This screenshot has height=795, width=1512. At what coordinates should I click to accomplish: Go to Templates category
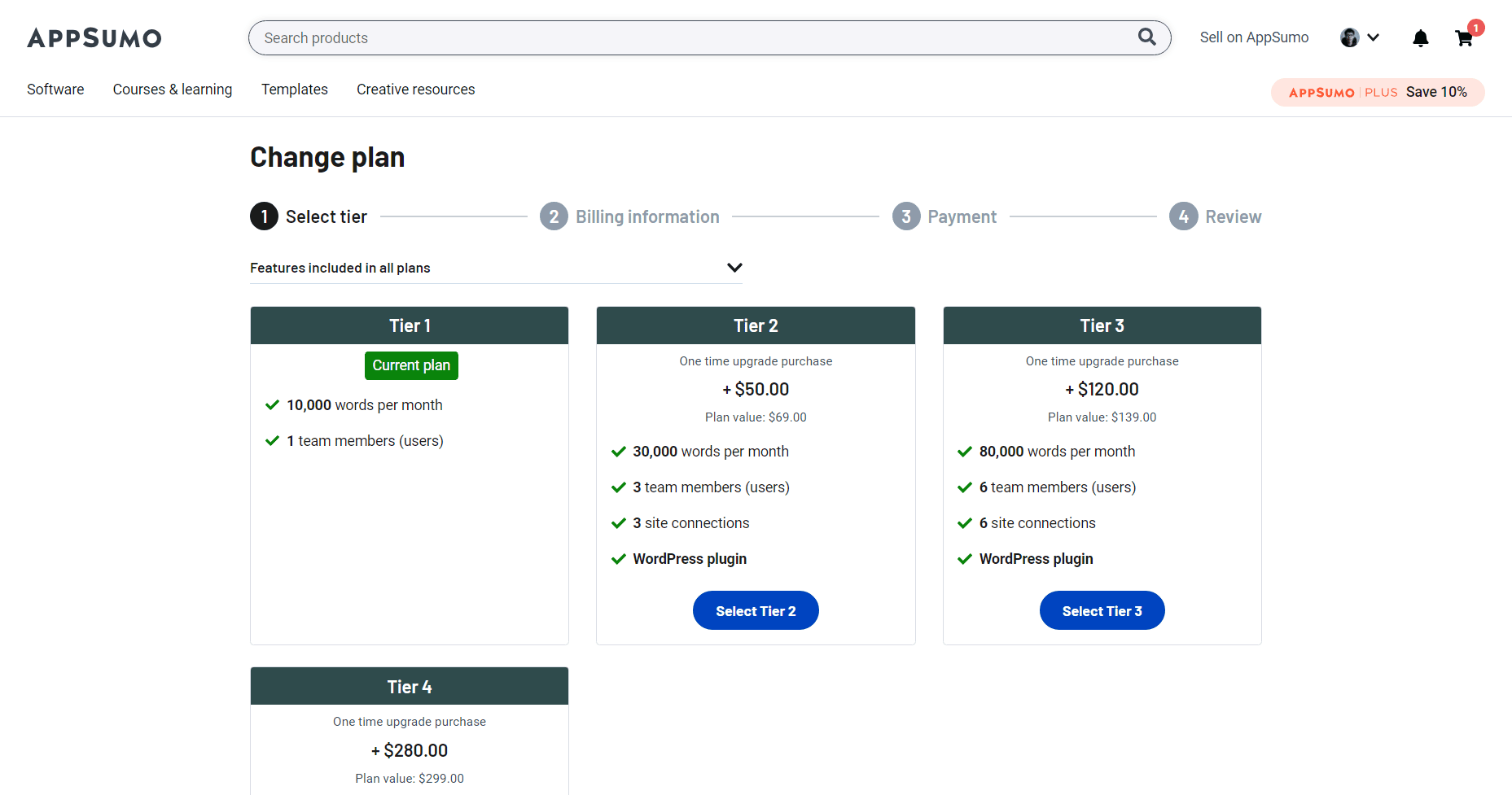[x=295, y=90]
